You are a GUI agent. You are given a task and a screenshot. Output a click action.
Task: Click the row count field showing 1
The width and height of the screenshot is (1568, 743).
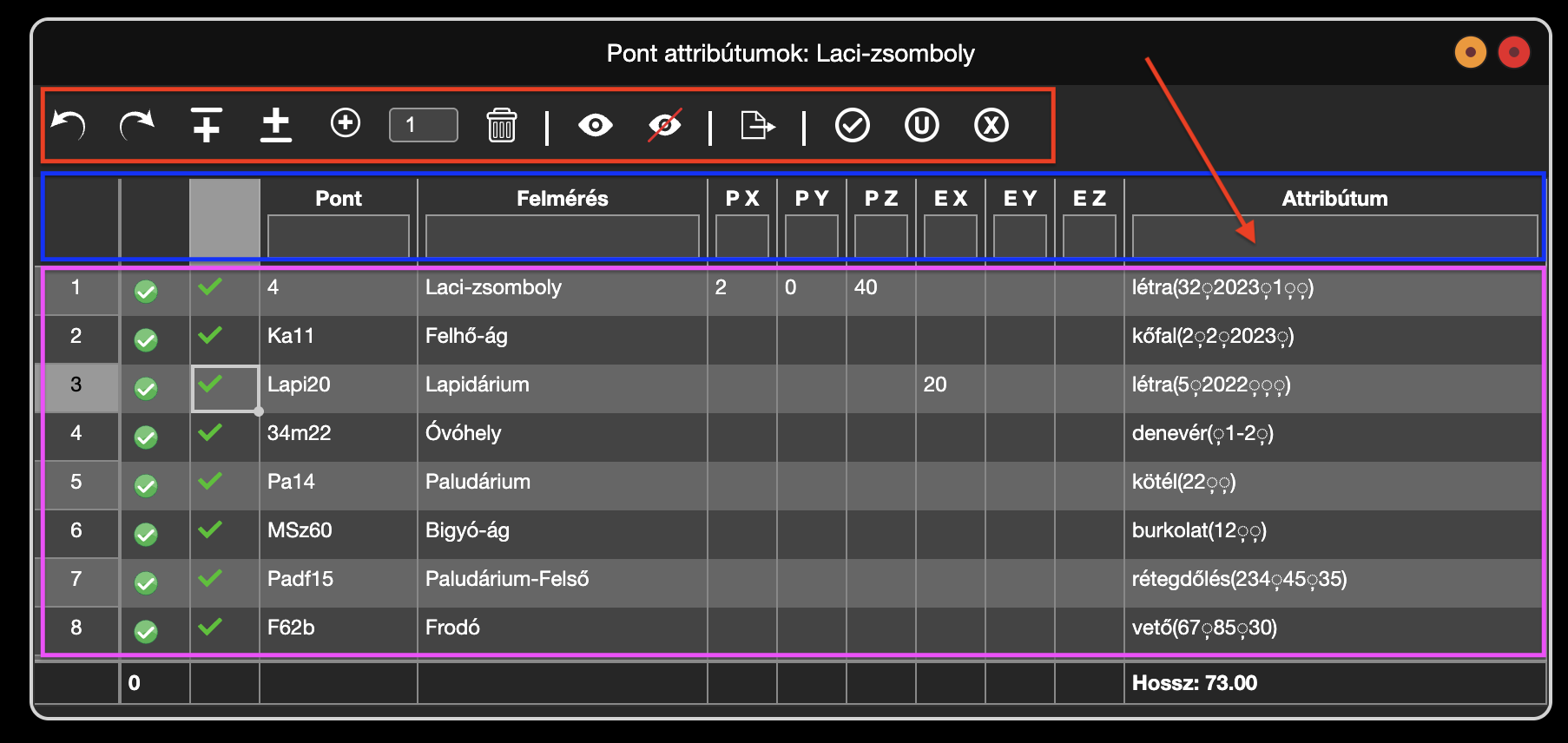pyautogui.click(x=424, y=125)
